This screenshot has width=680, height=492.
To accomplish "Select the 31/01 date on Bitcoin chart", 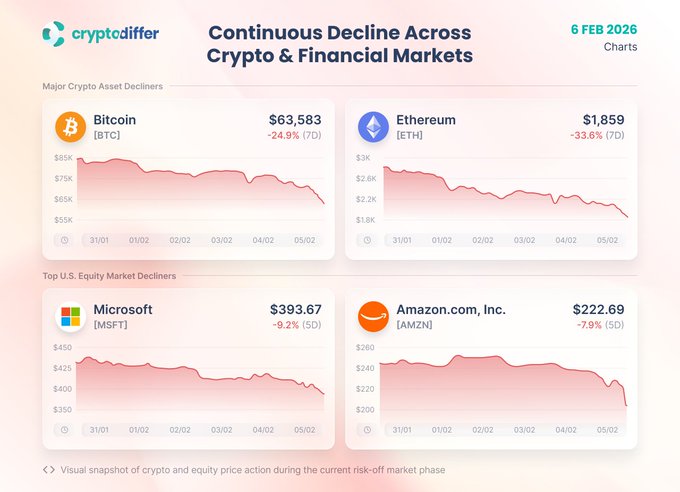I will click(98, 240).
